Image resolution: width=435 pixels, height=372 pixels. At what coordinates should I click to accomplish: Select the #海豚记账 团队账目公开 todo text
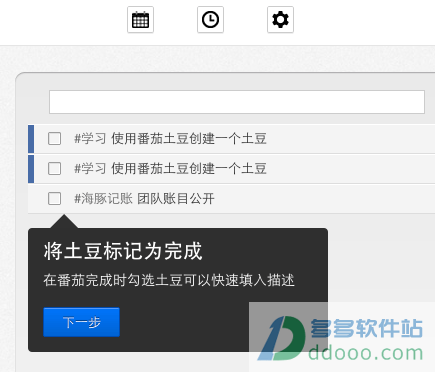pyautogui.click(x=144, y=199)
